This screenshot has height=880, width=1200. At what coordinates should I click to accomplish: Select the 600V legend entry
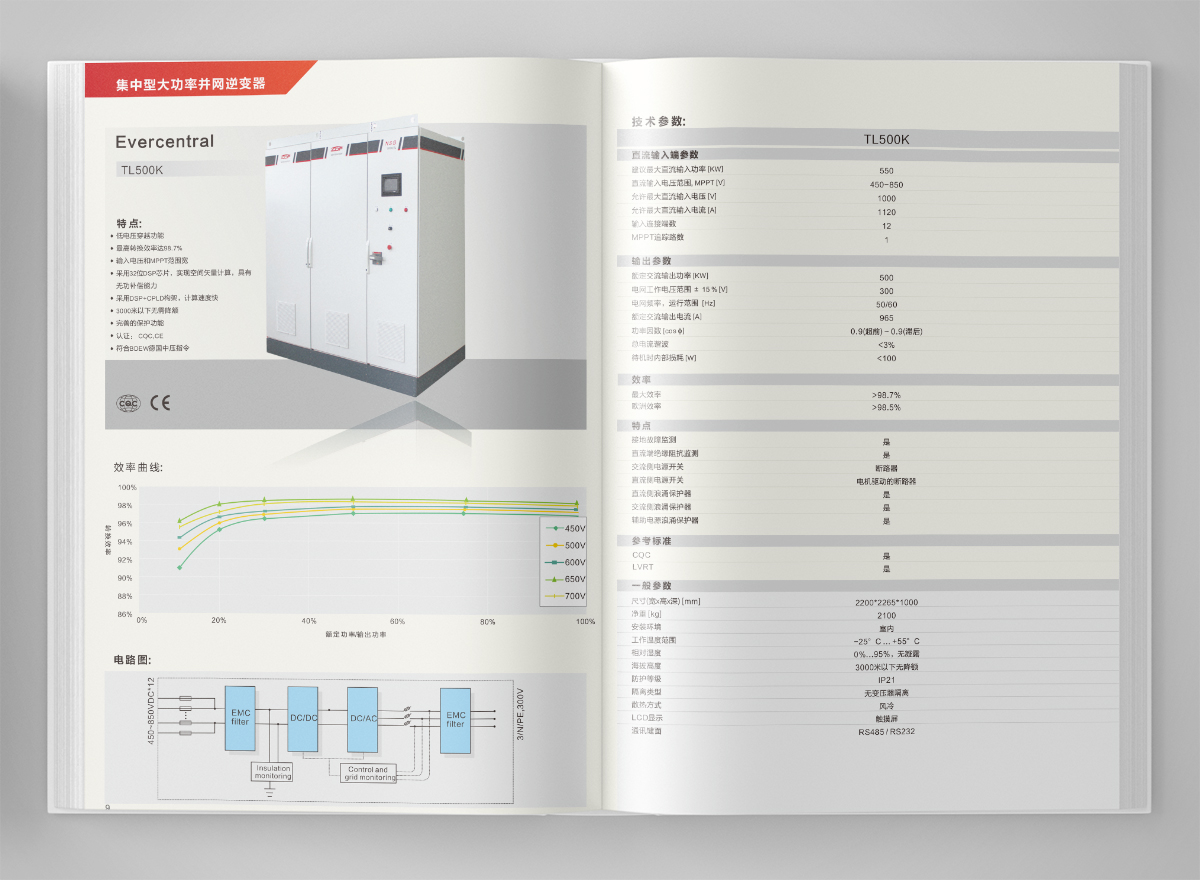click(564, 562)
